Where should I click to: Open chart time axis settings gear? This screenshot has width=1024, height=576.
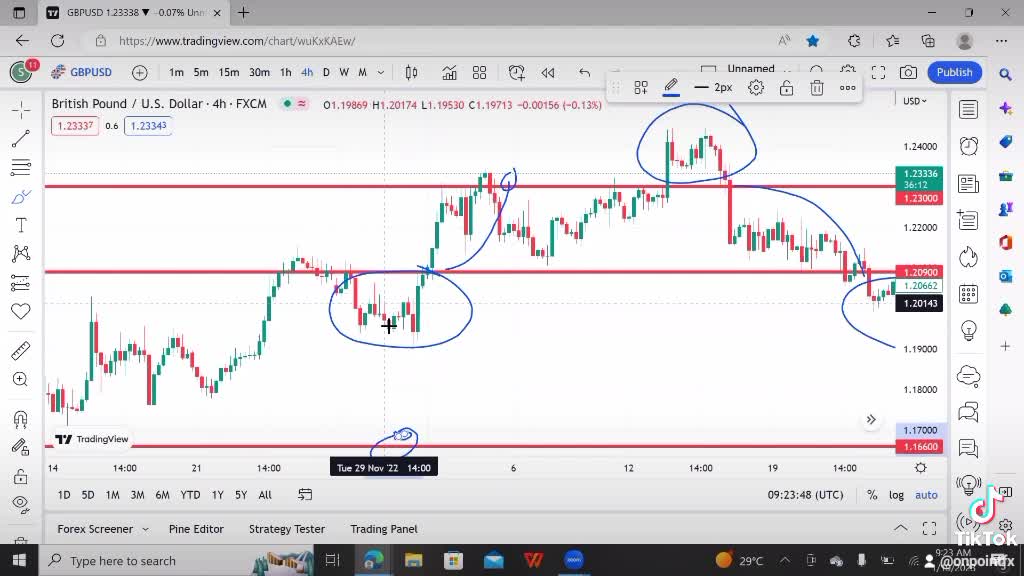coord(921,468)
